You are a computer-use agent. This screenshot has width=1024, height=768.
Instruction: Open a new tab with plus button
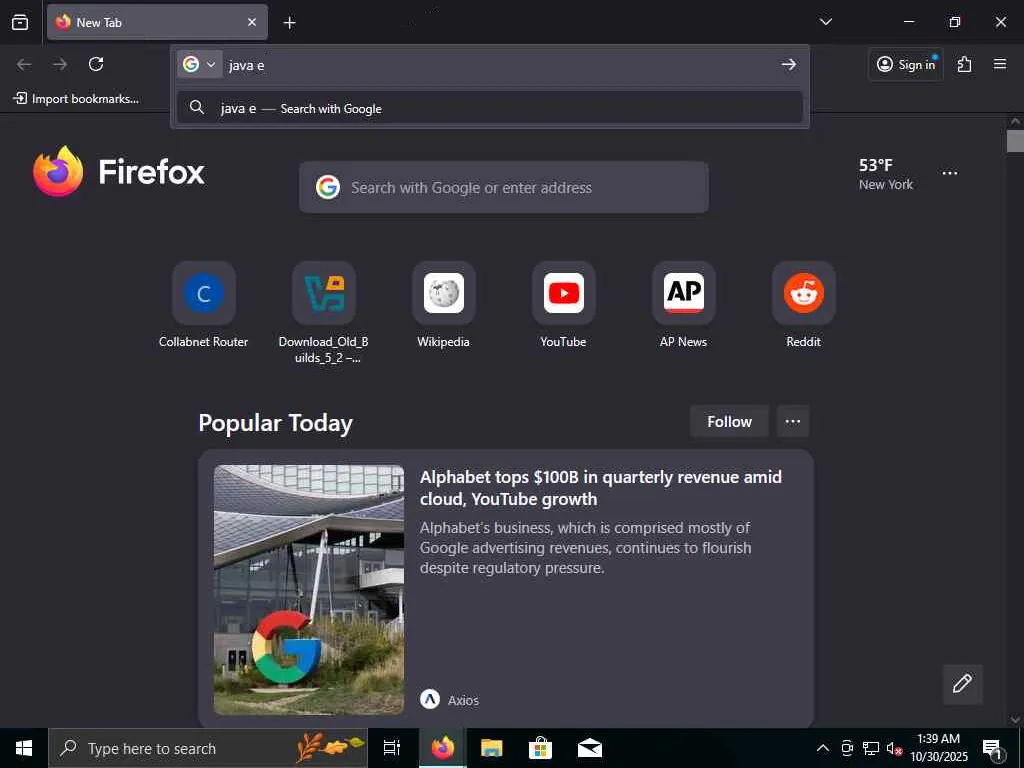point(289,23)
